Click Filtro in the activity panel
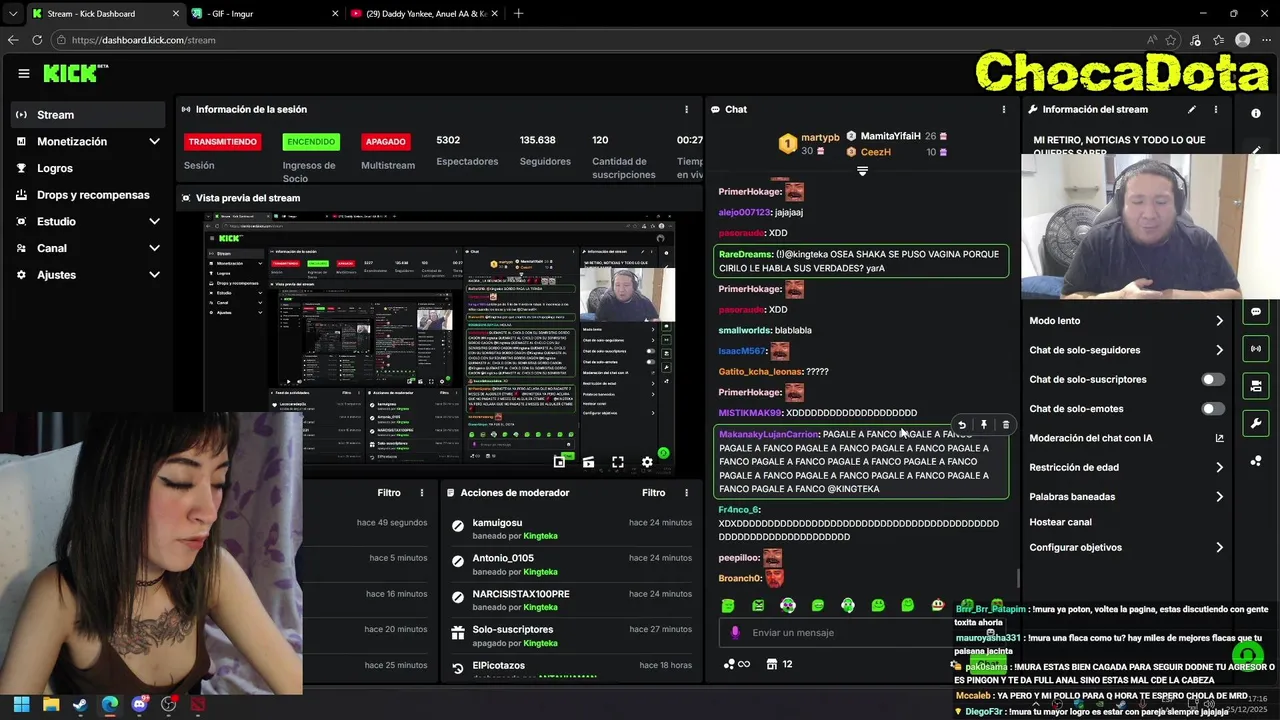 click(x=389, y=492)
